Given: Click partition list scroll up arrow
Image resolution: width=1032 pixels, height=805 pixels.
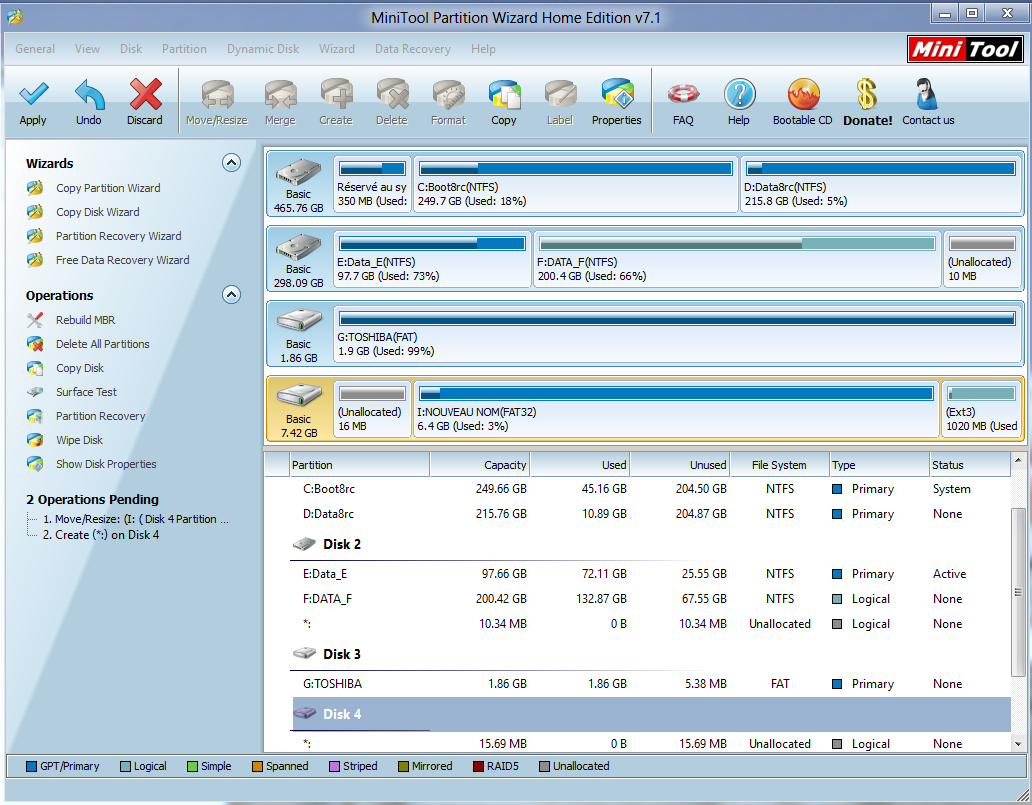Looking at the screenshot, I should pyautogui.click(x=1018, y=460).
